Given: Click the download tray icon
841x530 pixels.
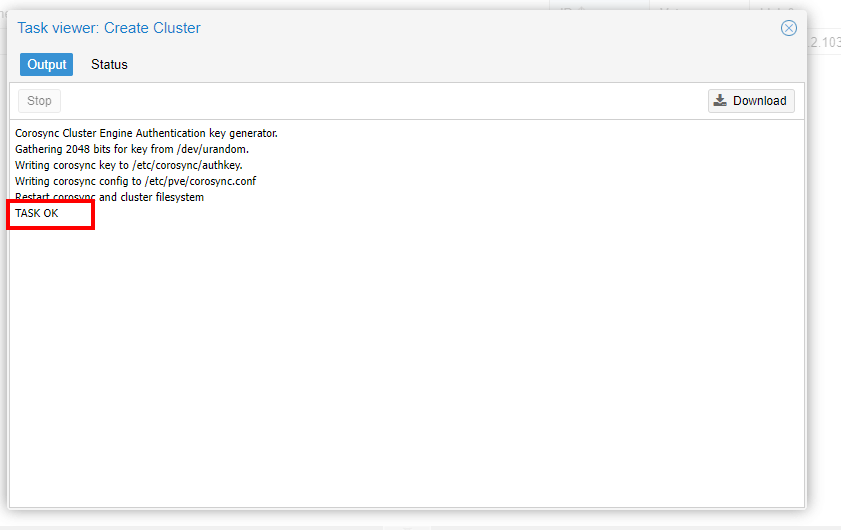Looking at the screenshot, I should (720, 100).
